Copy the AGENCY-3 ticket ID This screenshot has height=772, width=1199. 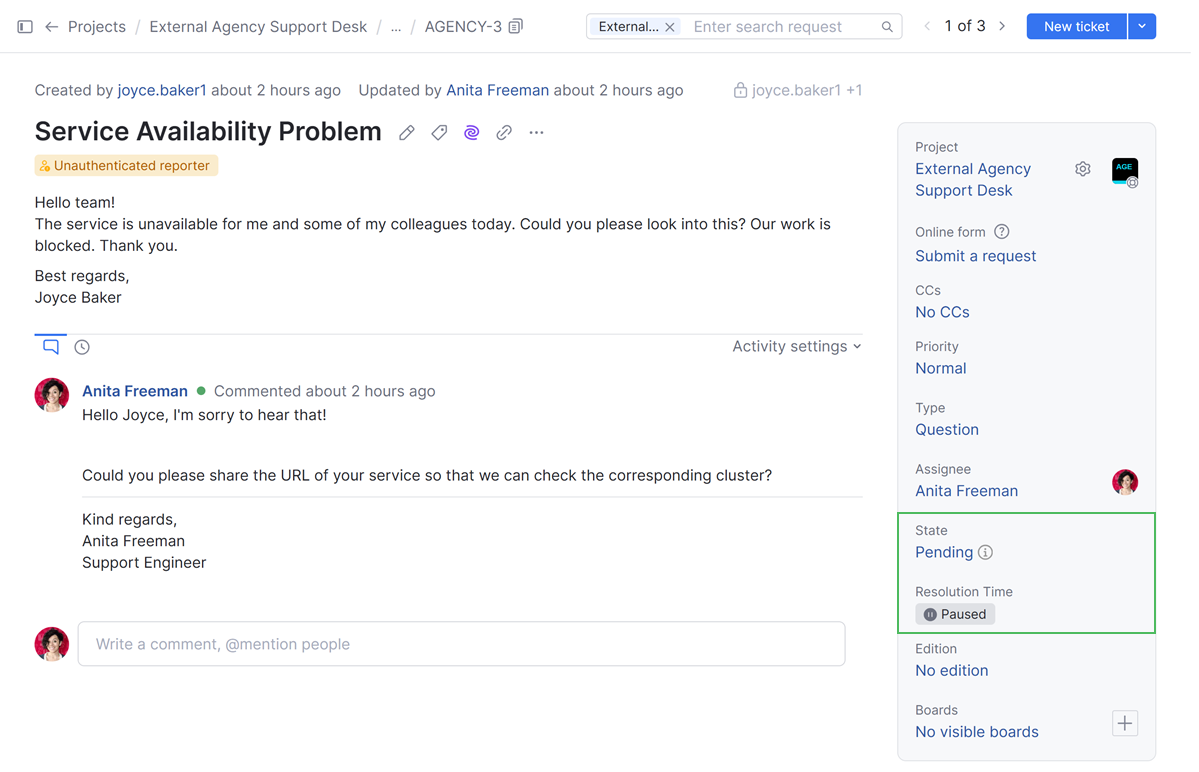(x=516, y=27)
